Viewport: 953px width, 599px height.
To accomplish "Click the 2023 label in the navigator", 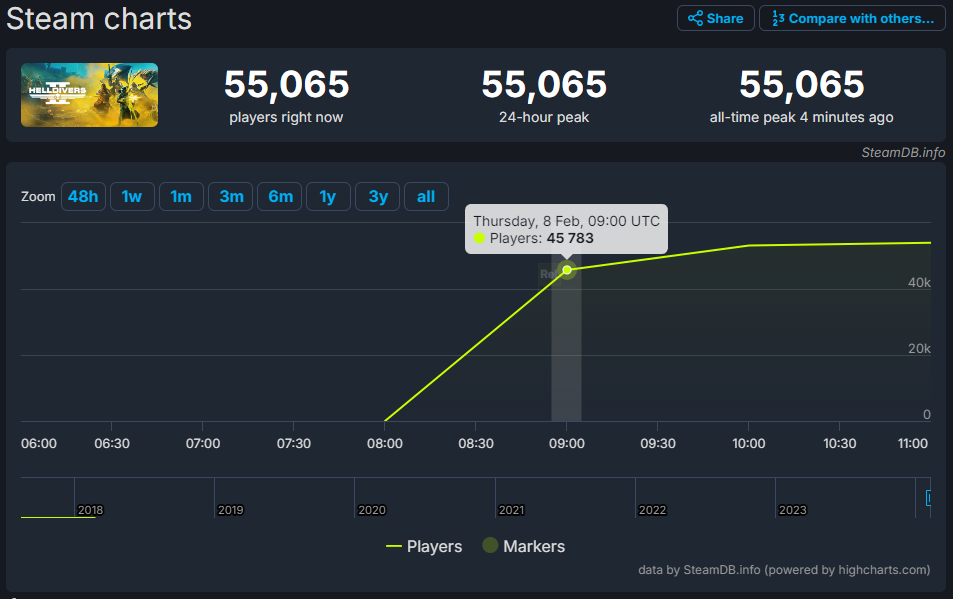I will click(793, 510).
